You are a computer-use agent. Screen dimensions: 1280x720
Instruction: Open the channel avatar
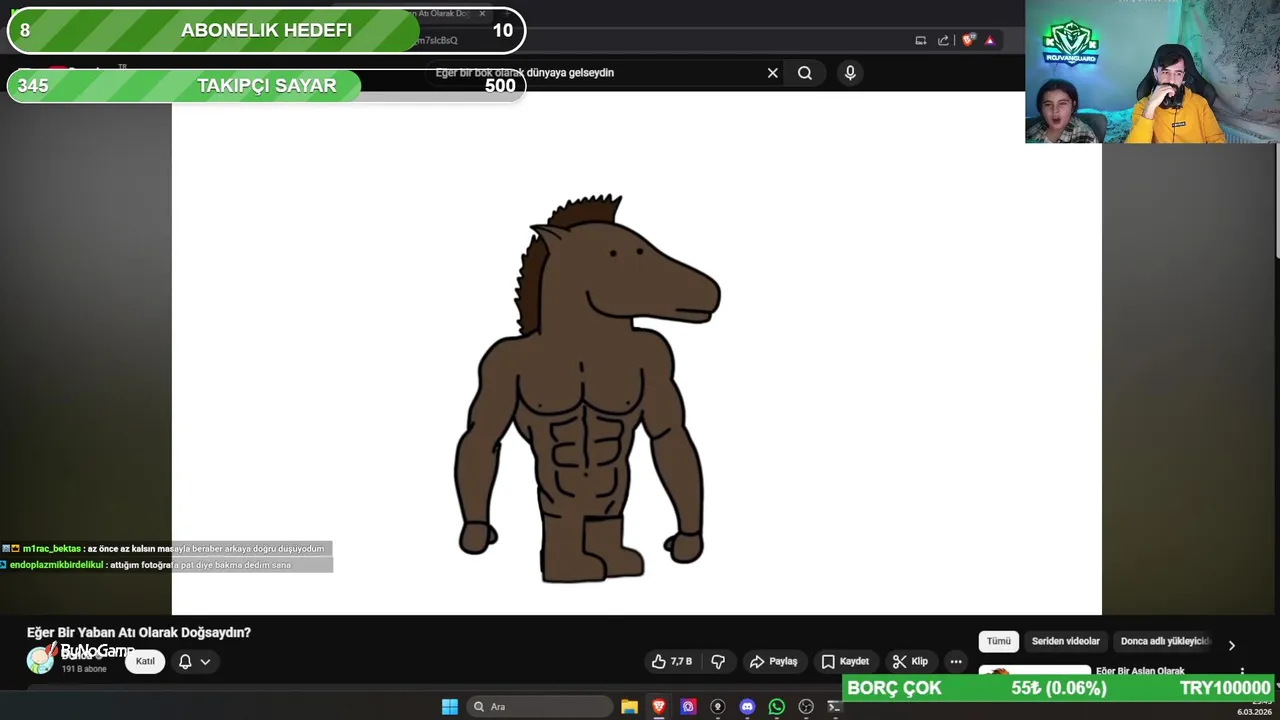pos(40,660)
